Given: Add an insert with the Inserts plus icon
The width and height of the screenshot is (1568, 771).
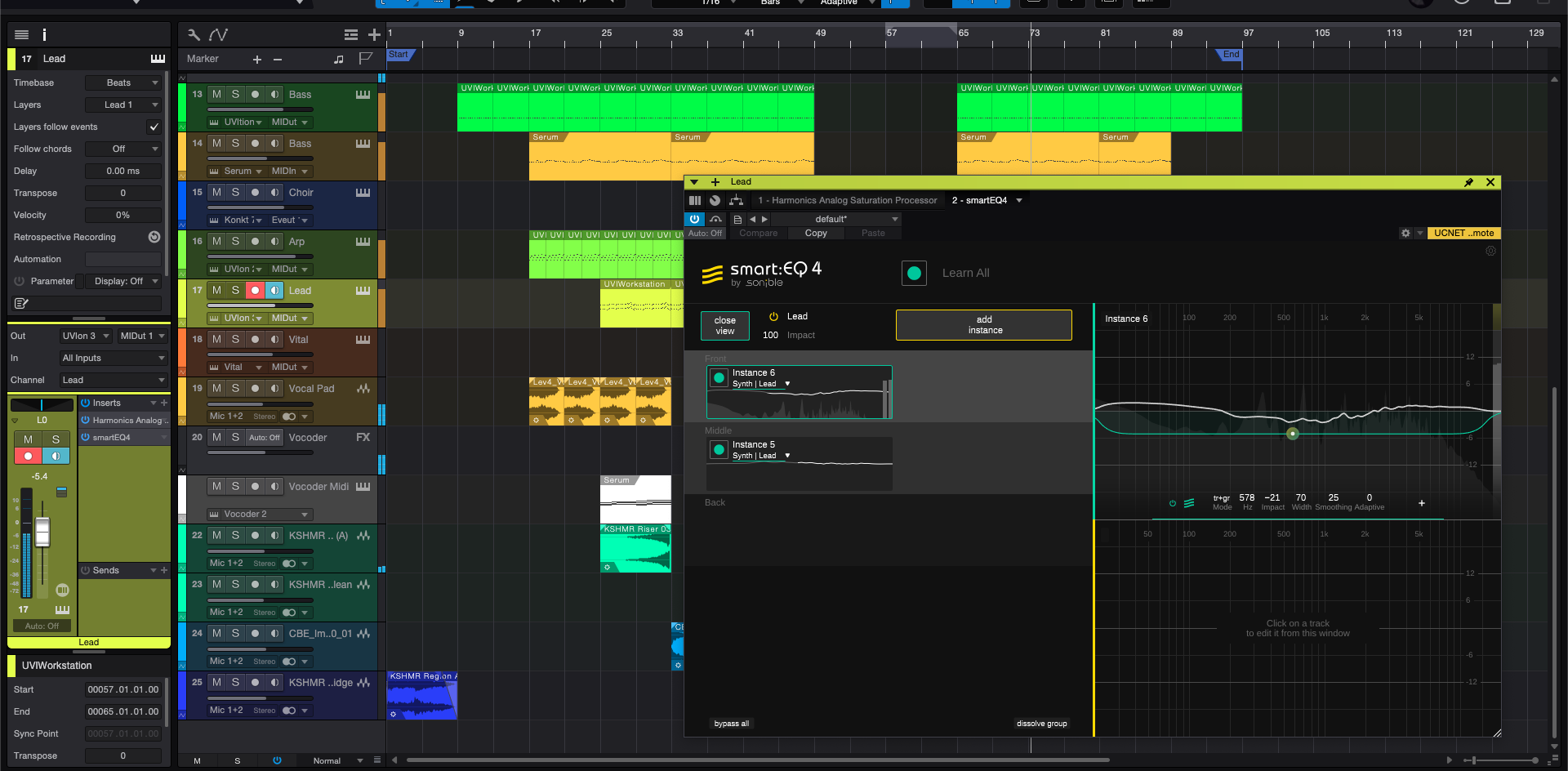Looking at the screenshot, I should click(164, 403).
